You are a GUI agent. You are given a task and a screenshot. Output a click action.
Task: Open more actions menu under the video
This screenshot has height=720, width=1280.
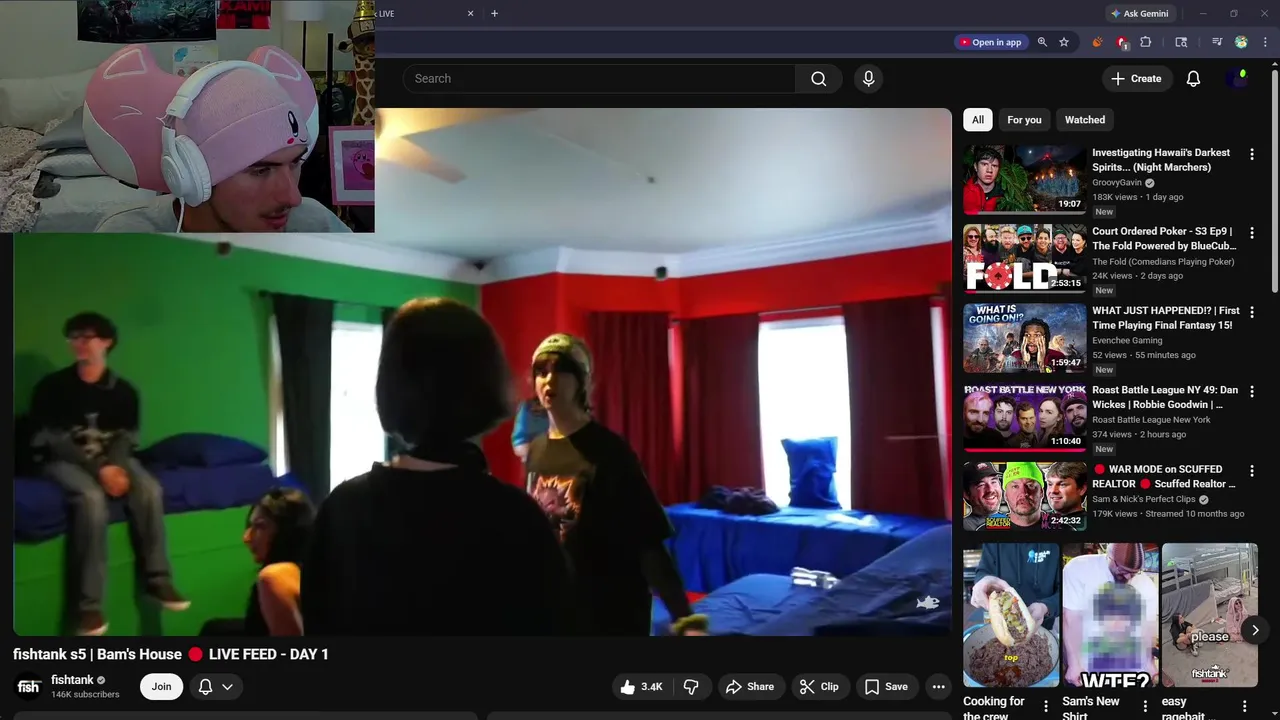[x=938, y=687]
